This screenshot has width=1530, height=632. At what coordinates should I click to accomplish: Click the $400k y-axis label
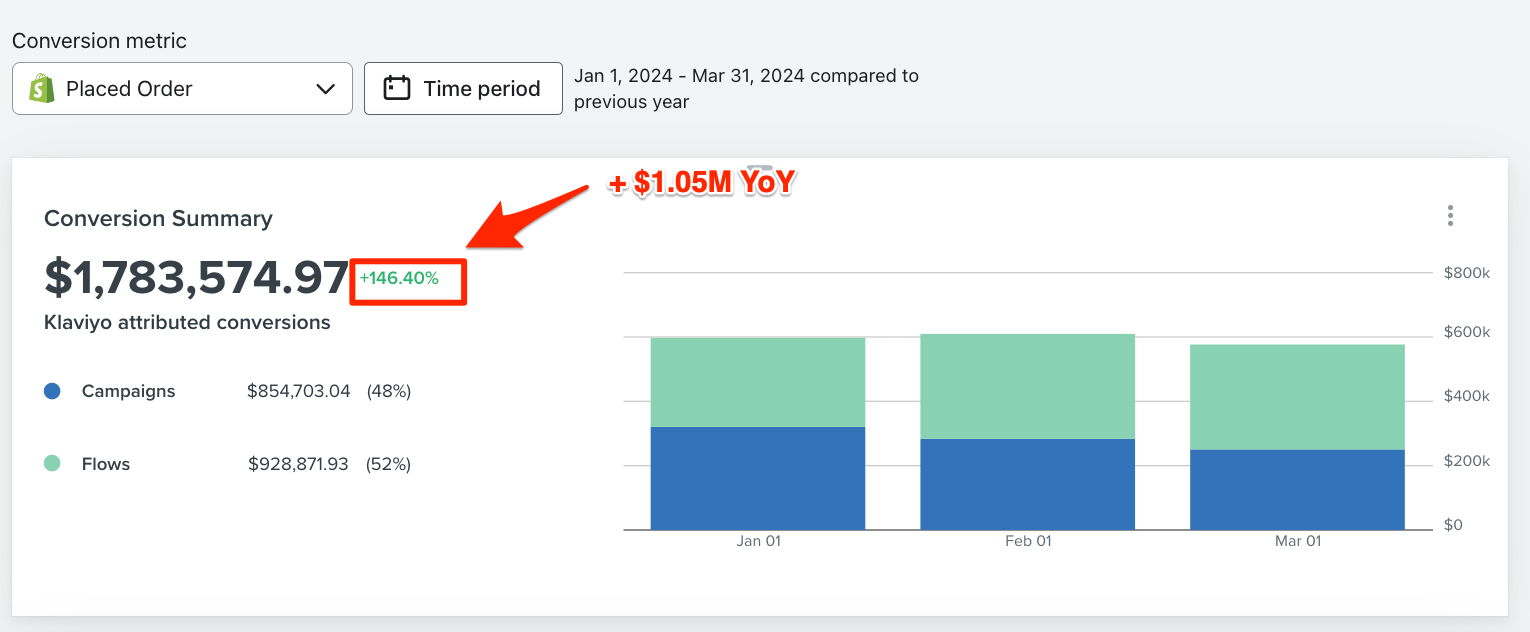(x=1467, y=397)
